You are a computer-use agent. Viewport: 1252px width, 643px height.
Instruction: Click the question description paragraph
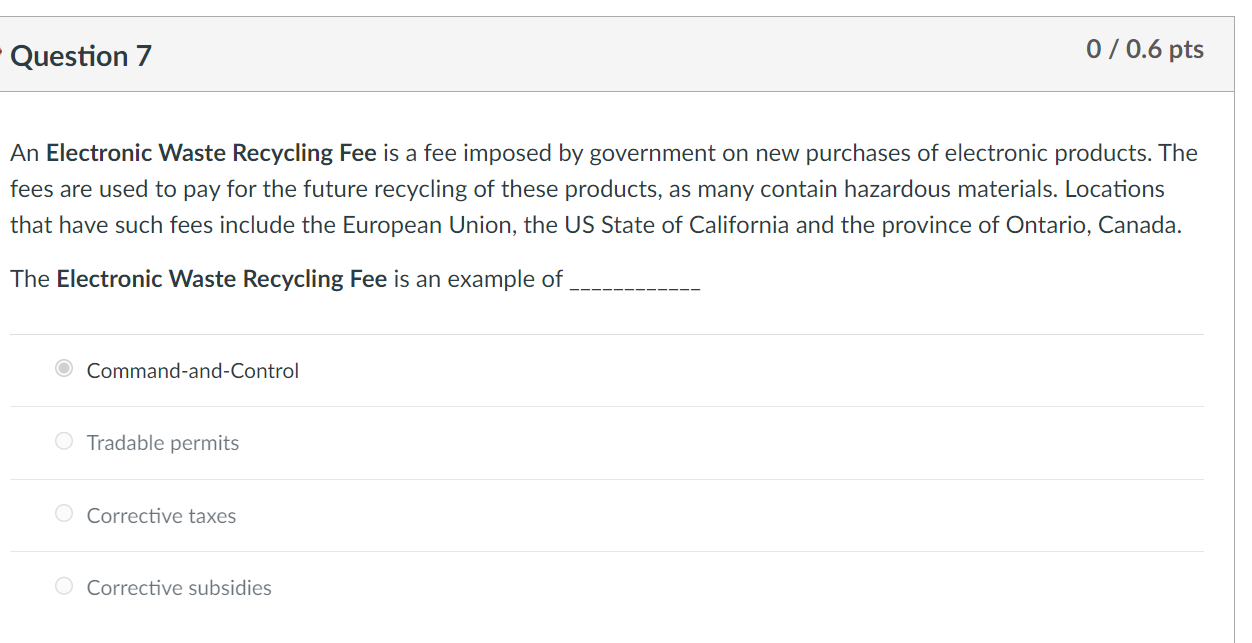(600, 188)
